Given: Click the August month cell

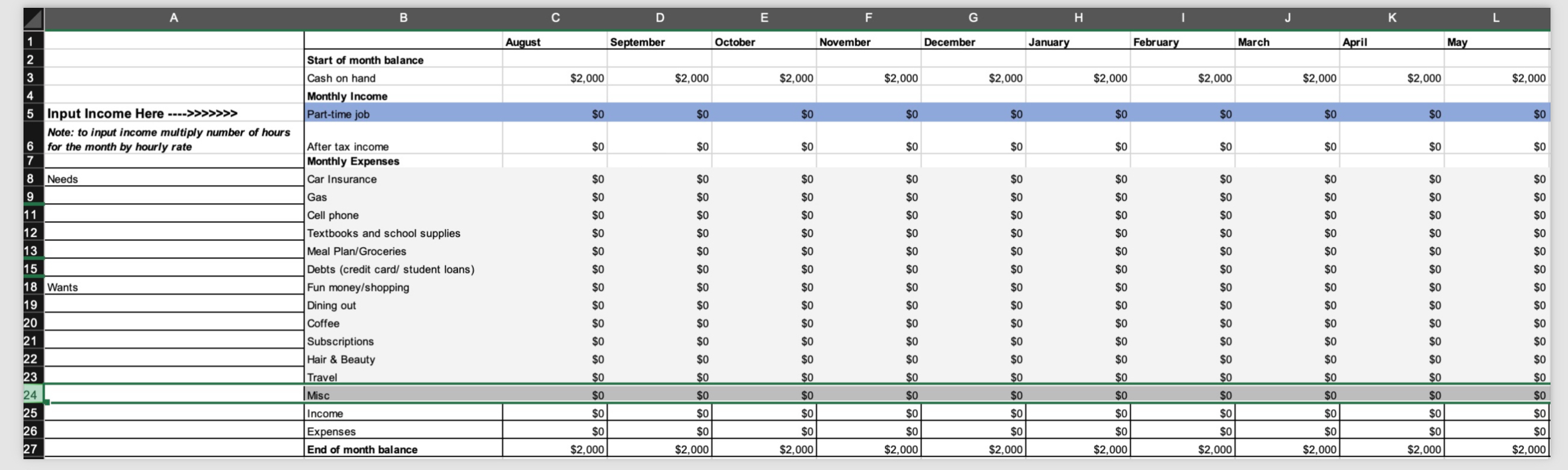Looking at the screenshot, I should [x=555, y=42].
